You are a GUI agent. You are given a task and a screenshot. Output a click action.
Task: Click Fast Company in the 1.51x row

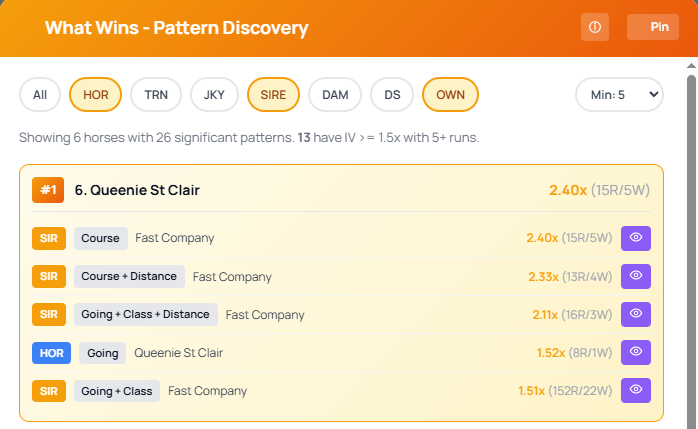click(x=207, y=391)
